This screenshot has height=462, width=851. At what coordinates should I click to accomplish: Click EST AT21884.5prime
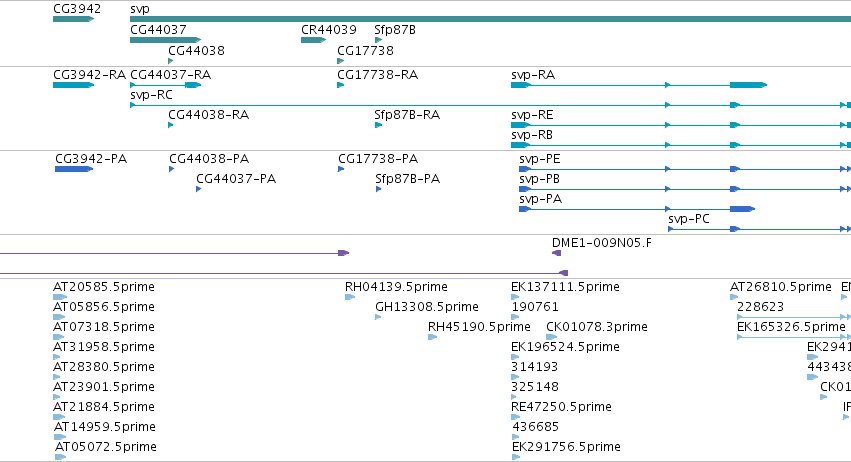point(104,407)
